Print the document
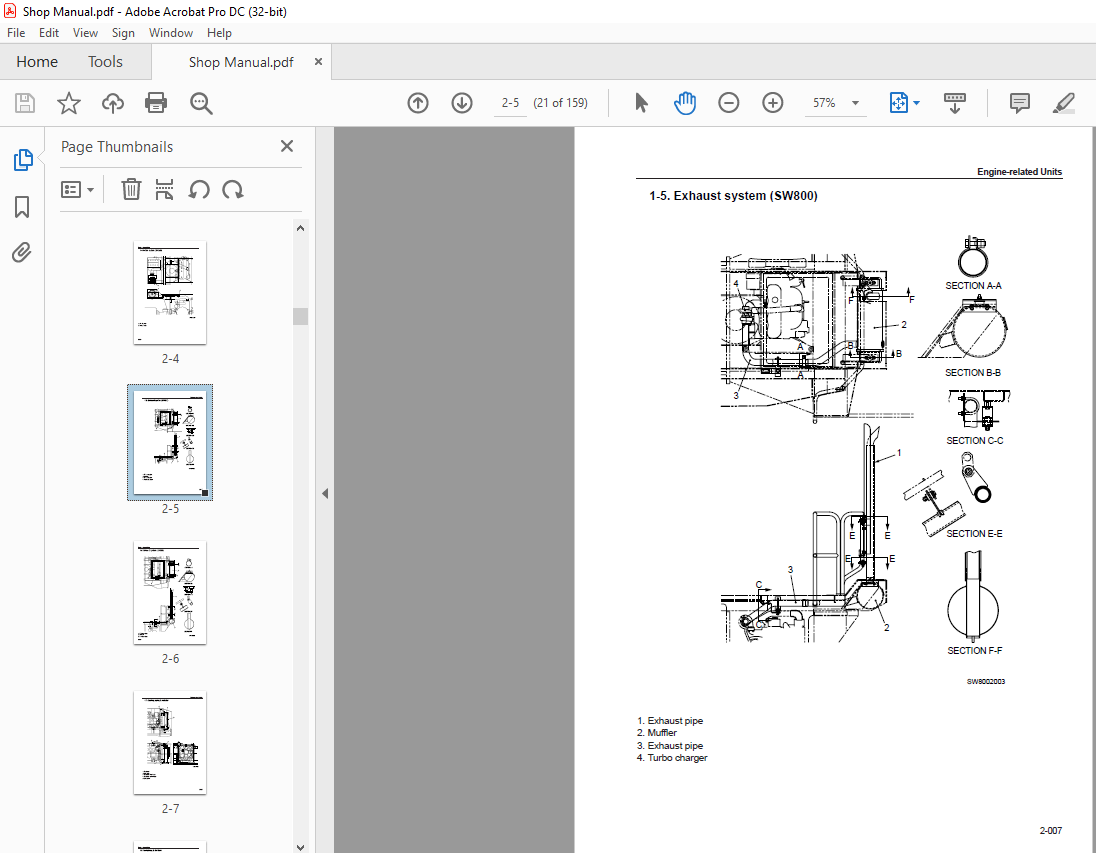The height and width of the screenshot is (853, 1096). coord(155,103)
